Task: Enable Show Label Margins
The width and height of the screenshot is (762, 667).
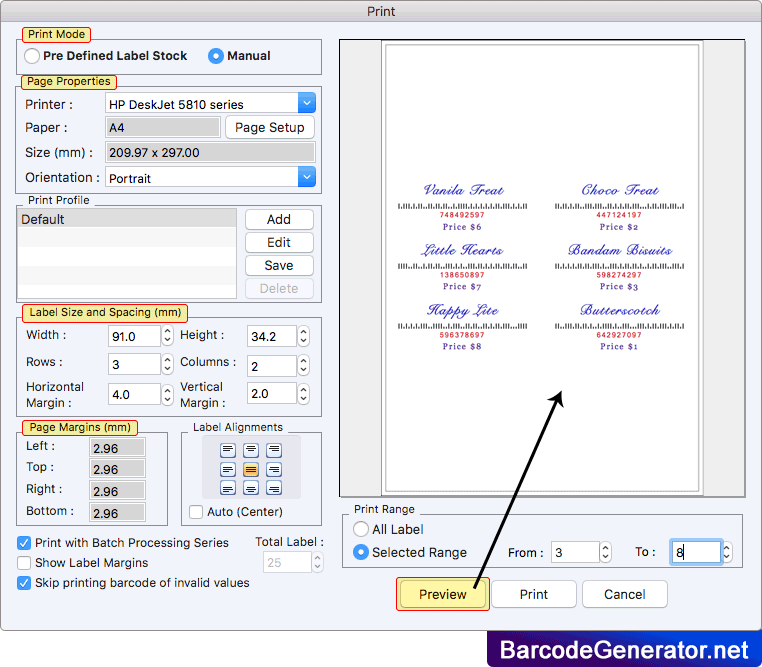Action: [x=24, y=563]
